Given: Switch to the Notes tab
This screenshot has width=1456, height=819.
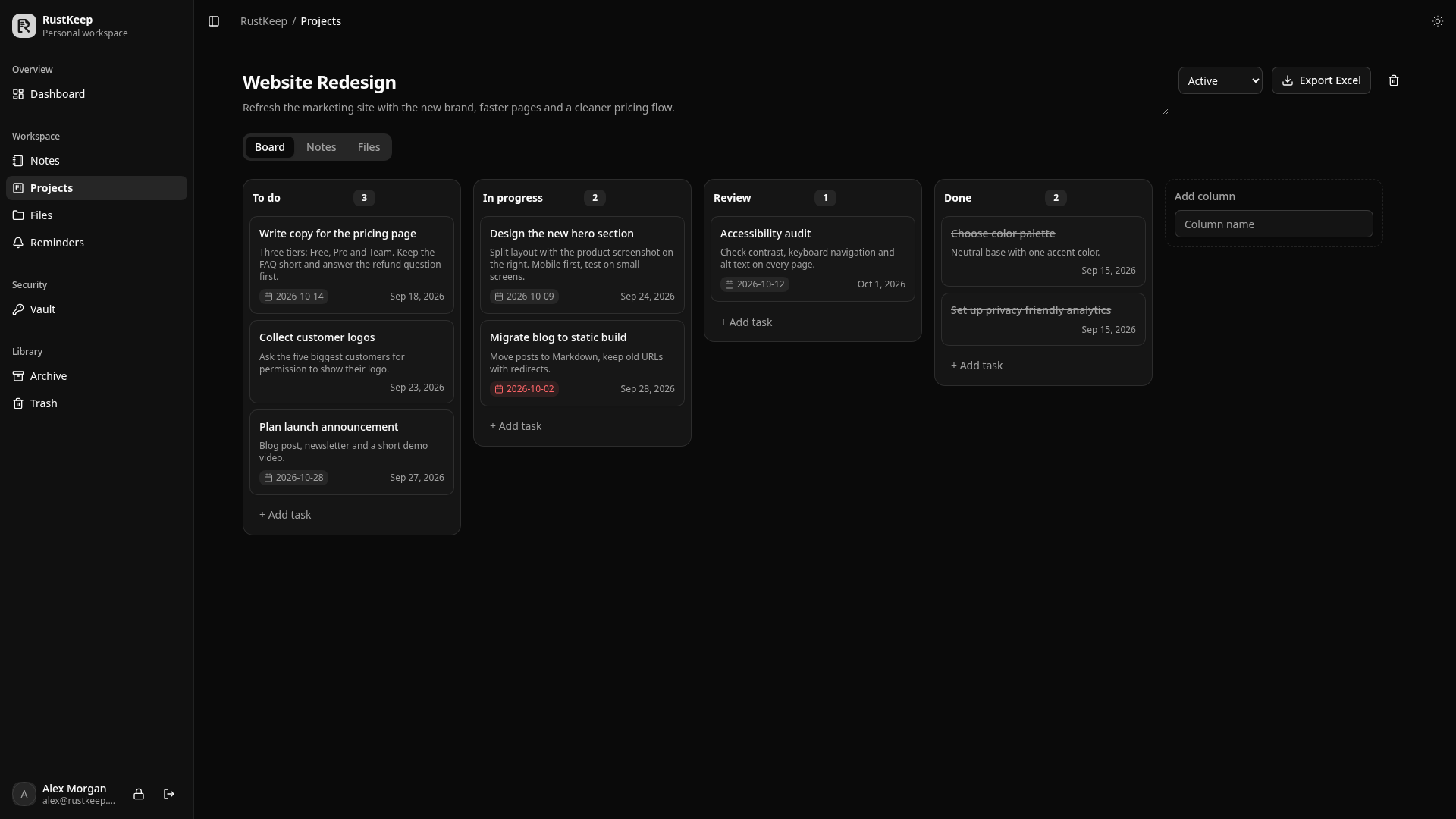Looking at the screenshot, I should tap(321, 147).
